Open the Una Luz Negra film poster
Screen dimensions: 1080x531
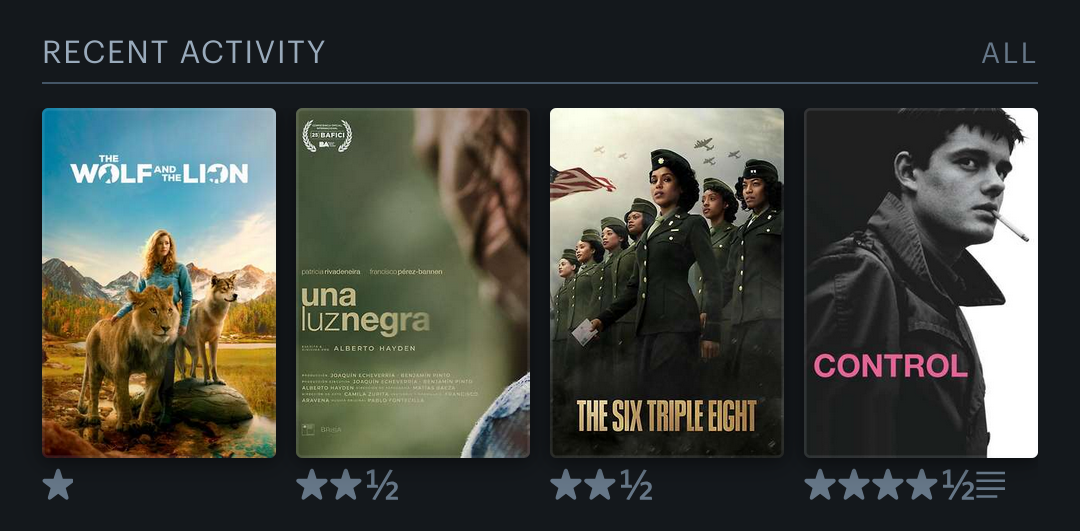pyautogui.click(x=413, y=282)
